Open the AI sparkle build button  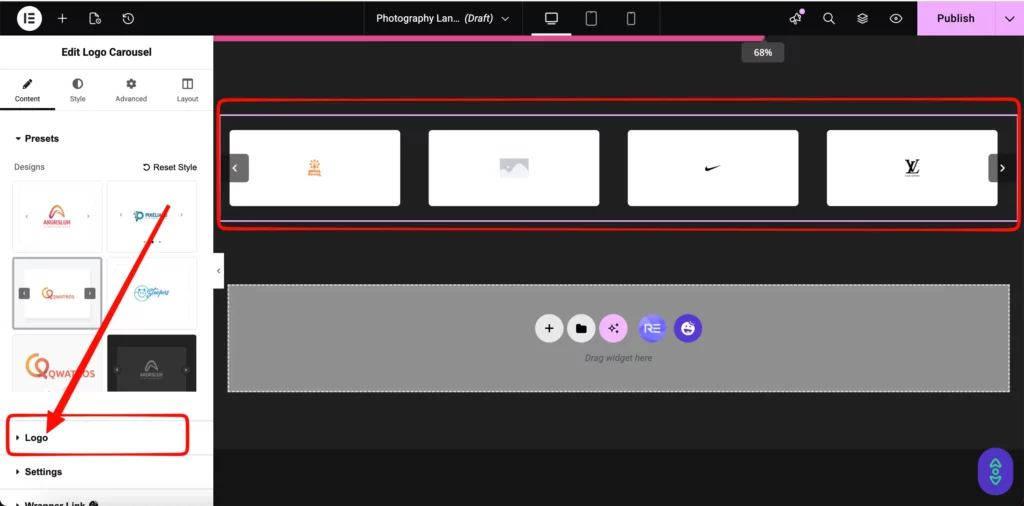613,328
